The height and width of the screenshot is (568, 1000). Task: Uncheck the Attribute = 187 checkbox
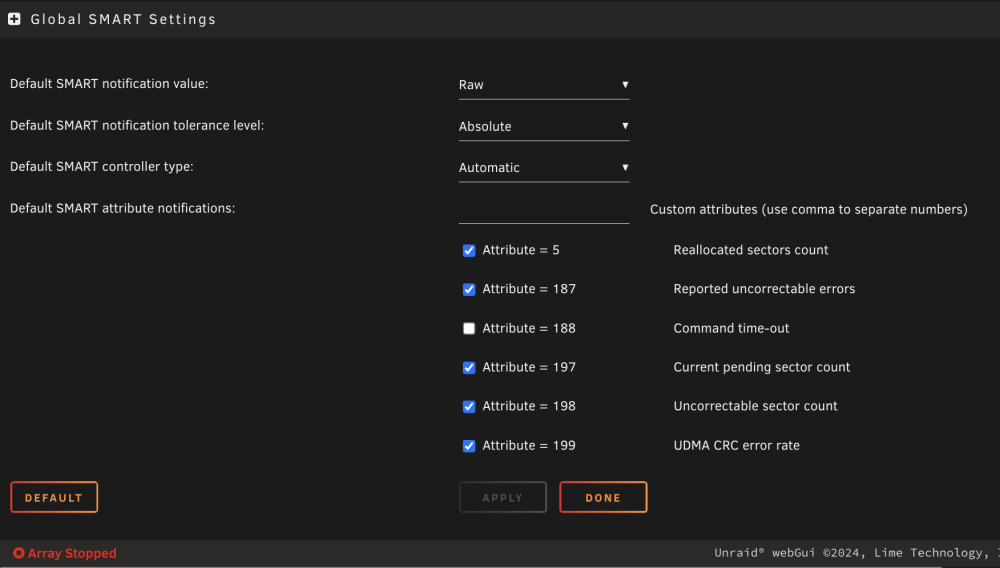(469, 289)
